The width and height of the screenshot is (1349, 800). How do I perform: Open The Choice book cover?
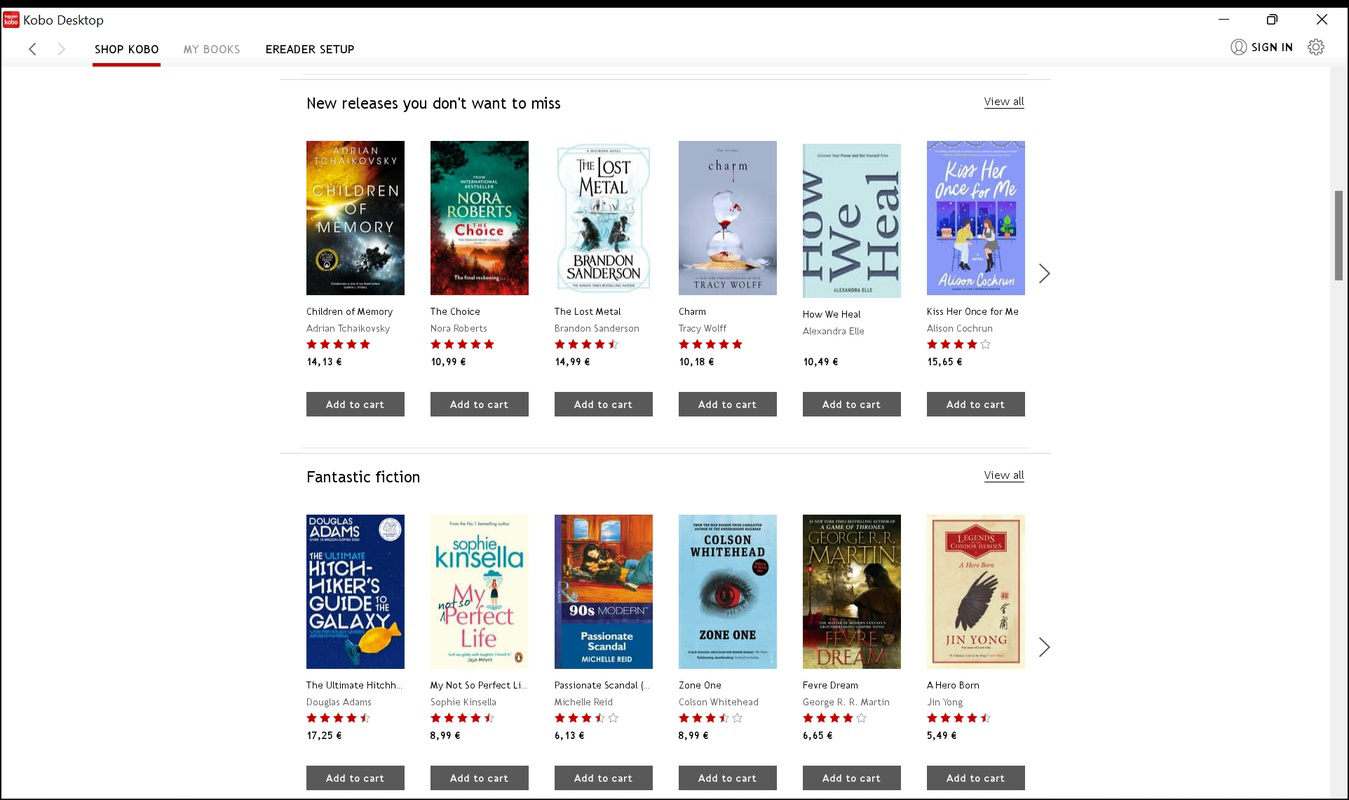point(479,218)
